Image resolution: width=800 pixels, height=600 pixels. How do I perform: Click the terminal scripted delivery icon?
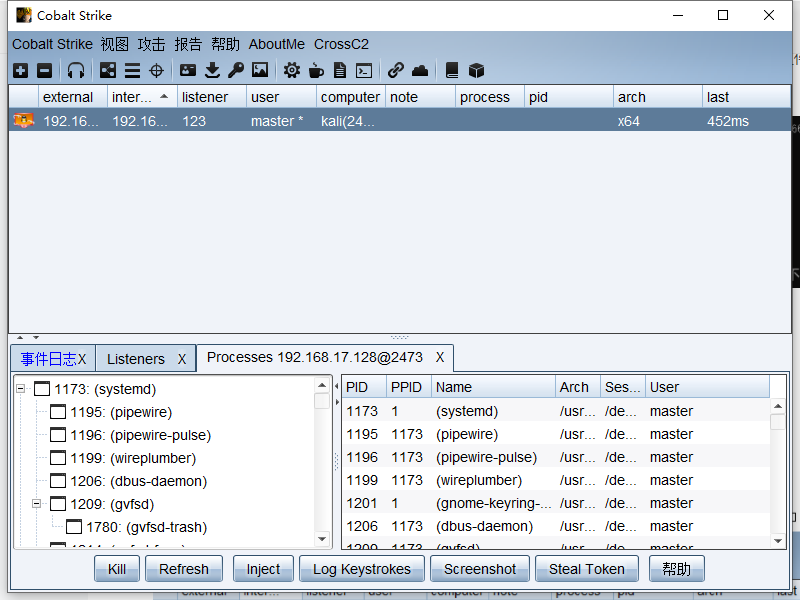coord(364,70)
